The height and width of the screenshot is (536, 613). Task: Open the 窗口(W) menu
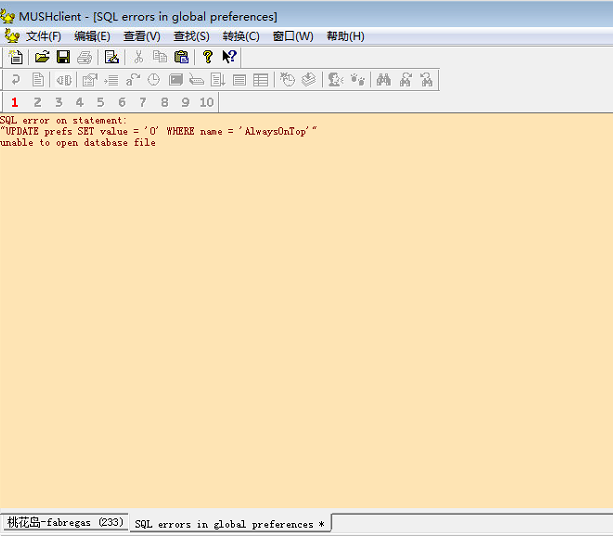point(293,36)
